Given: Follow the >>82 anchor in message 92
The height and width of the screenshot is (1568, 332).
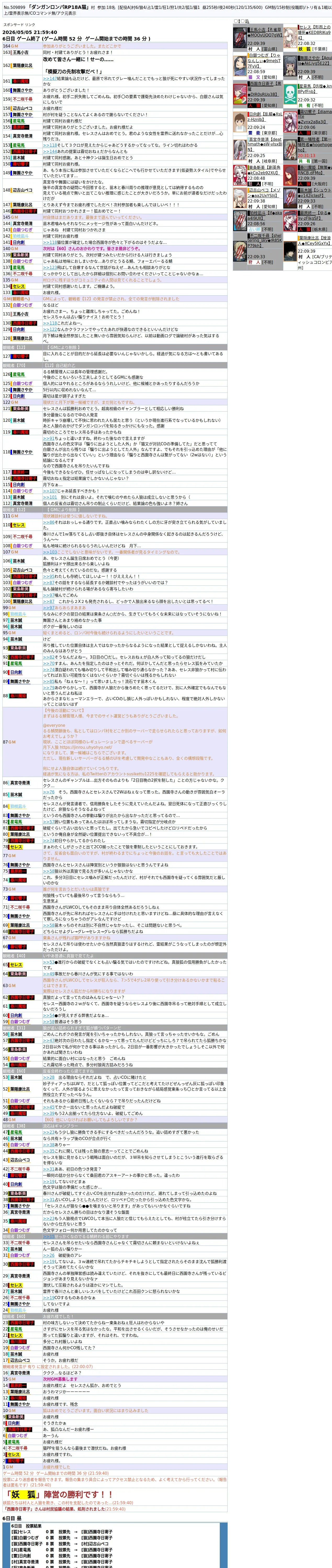Looking at the screenshot, I should point(48,658).
